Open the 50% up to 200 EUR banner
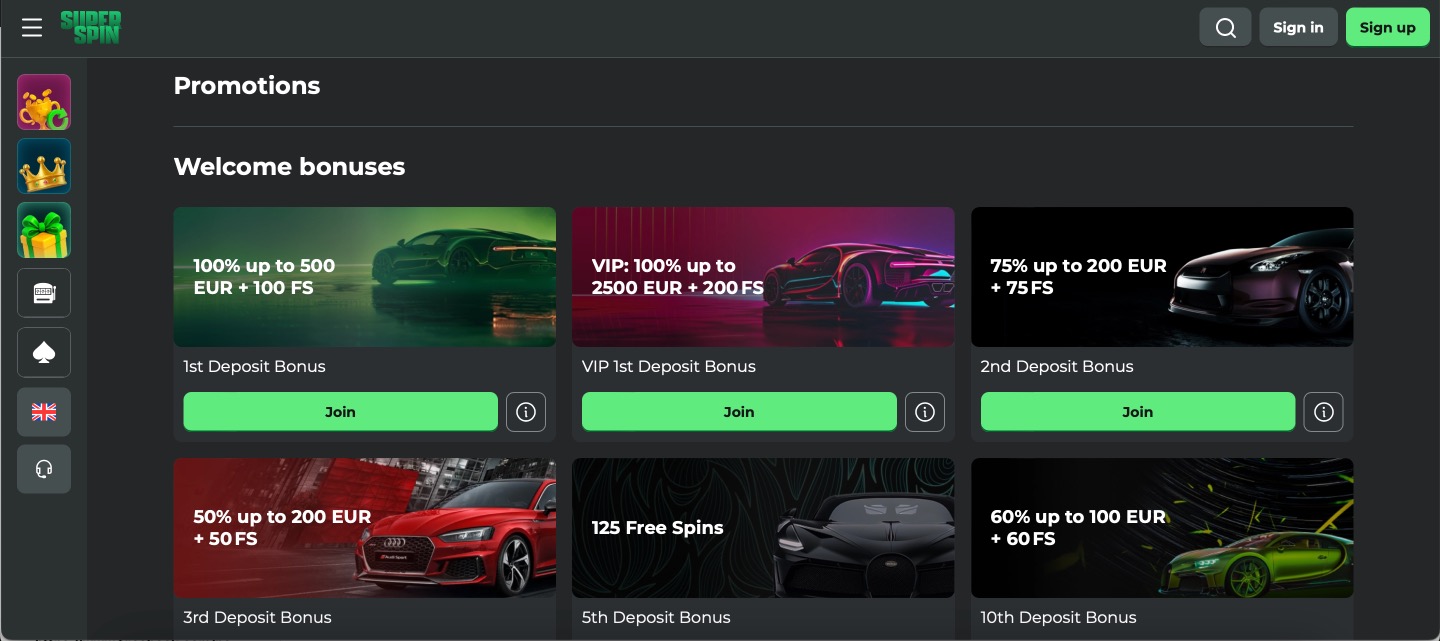 pyautogui.click(x=364, y=528)
